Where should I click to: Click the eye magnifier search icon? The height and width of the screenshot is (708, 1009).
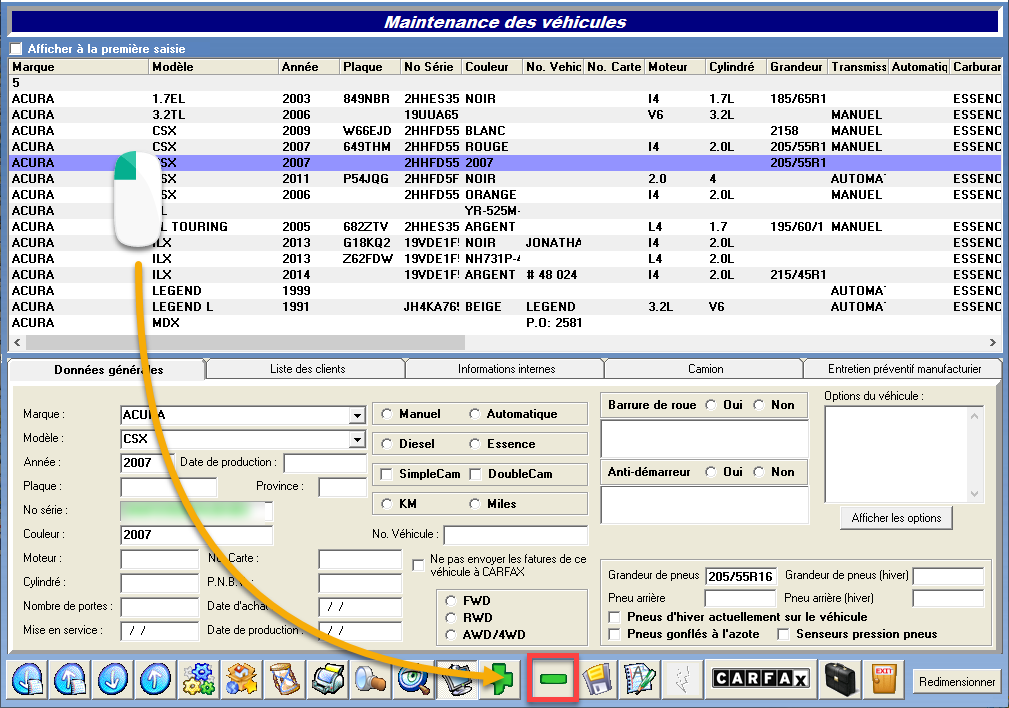[x=414, y=678]
